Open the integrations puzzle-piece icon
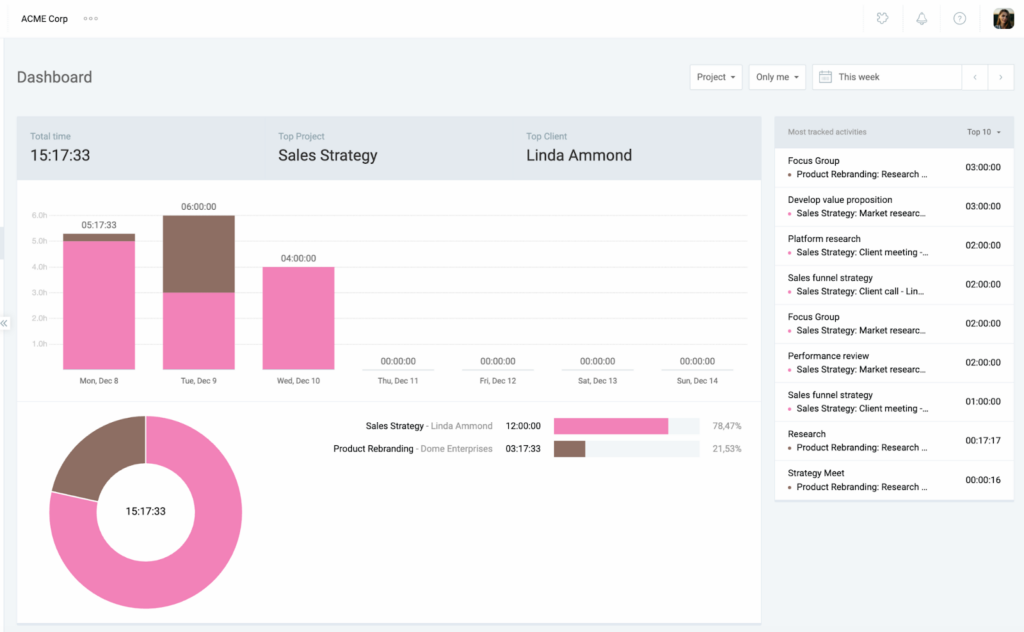Image resolution: width=1024 pixels, height=632 pixels. (x=883, y=18)
